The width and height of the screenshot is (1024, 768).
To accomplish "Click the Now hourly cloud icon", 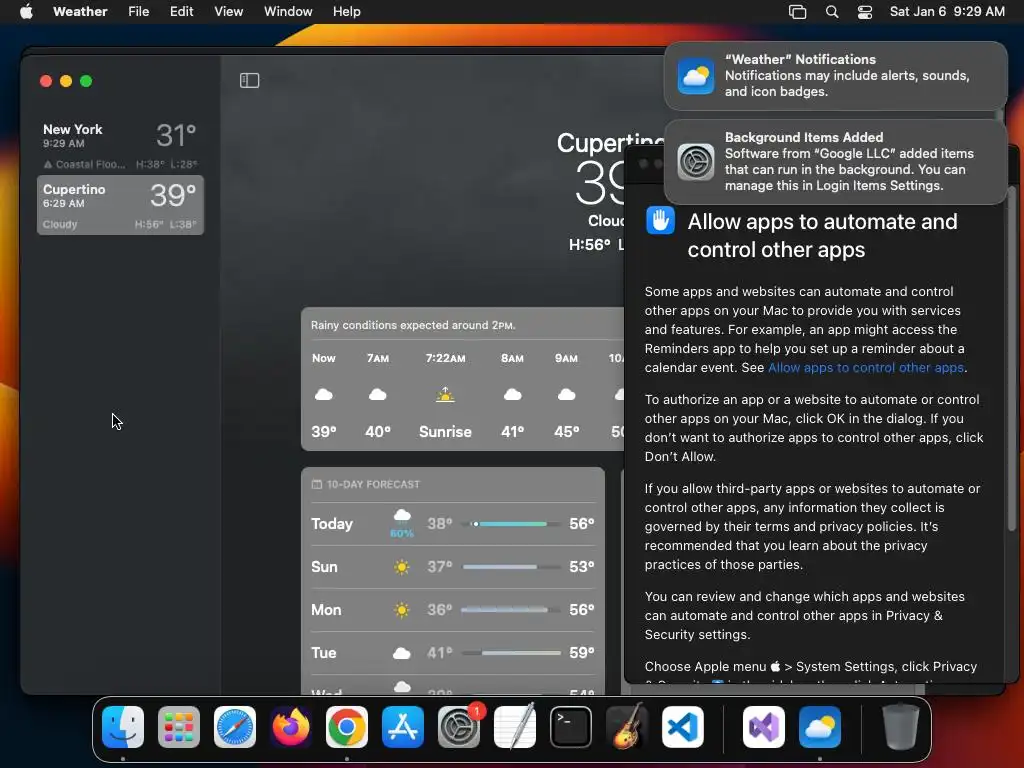I will click(x=324, y=394).
